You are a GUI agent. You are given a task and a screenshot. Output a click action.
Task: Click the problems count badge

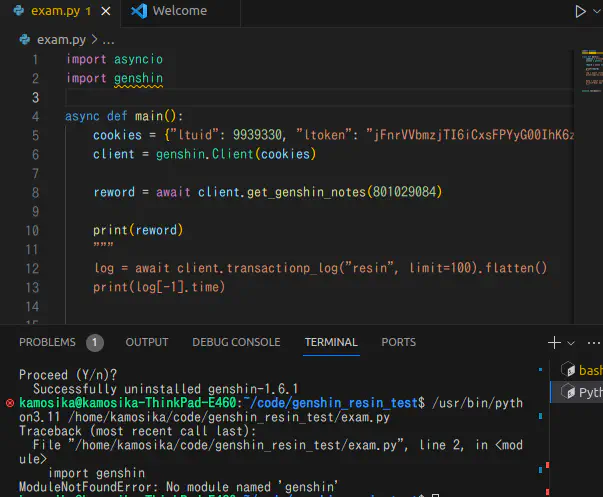[x=95, y=342]
